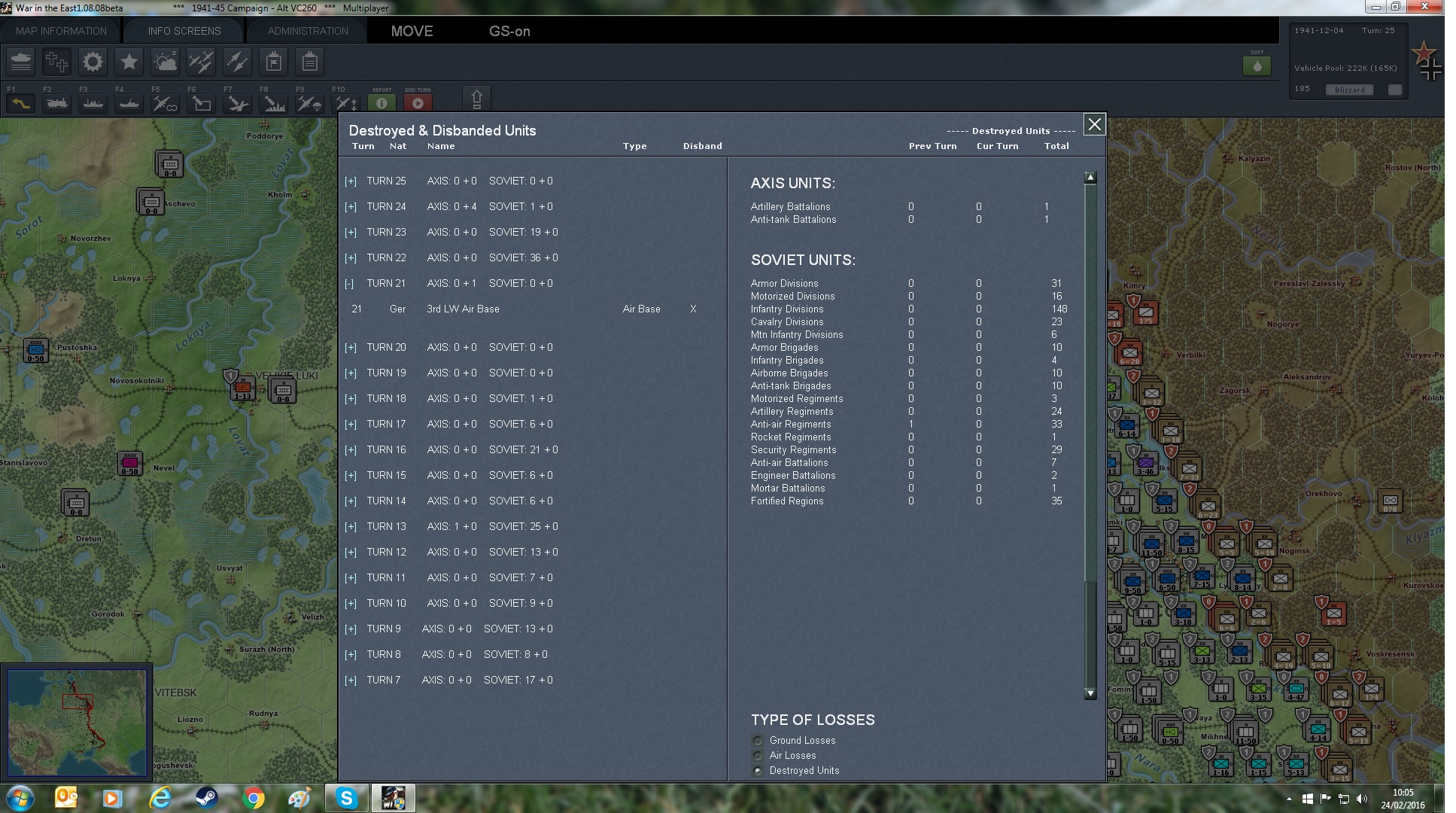This screenshot has height=813, width=1456.
Task: Open the INFO SCREENS tab
Action: [x=184, y=31]
